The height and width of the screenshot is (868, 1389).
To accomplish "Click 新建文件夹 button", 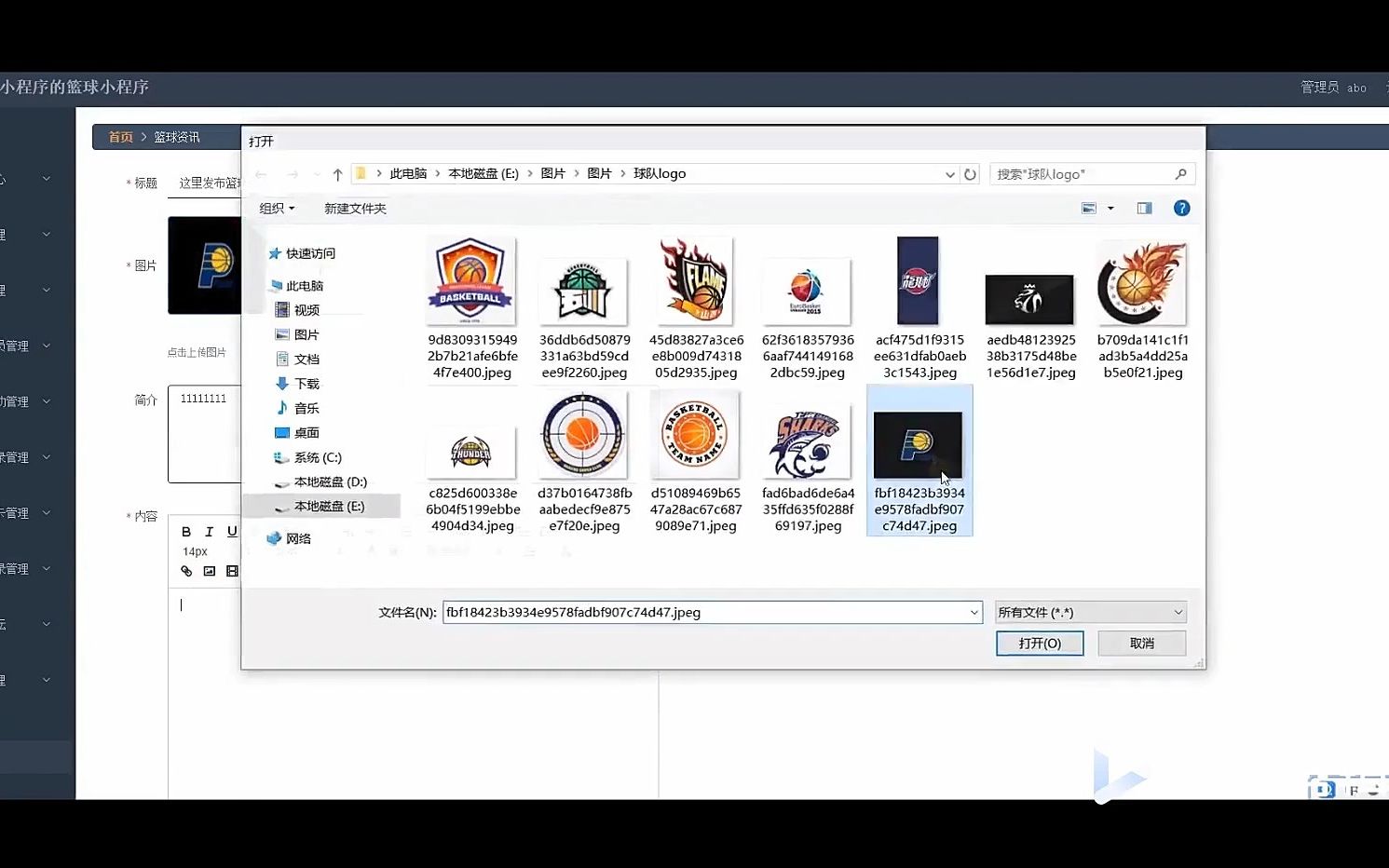I will coord(355,209).
